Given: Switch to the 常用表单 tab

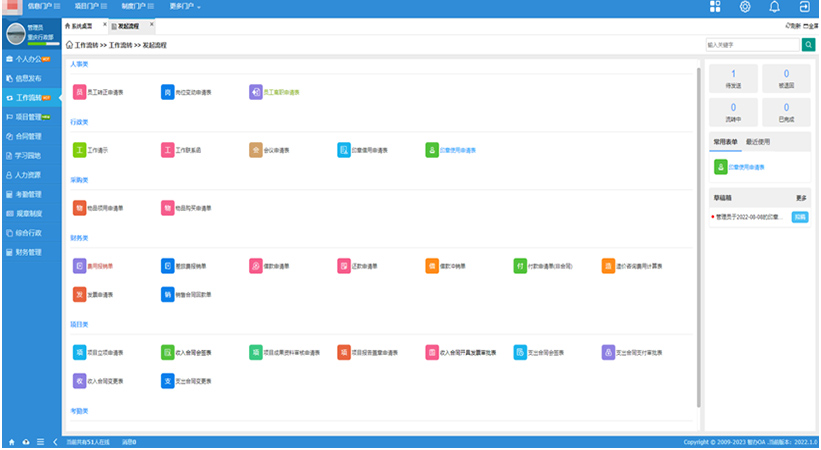Looking at the screenshot, I should click(725, 142).
